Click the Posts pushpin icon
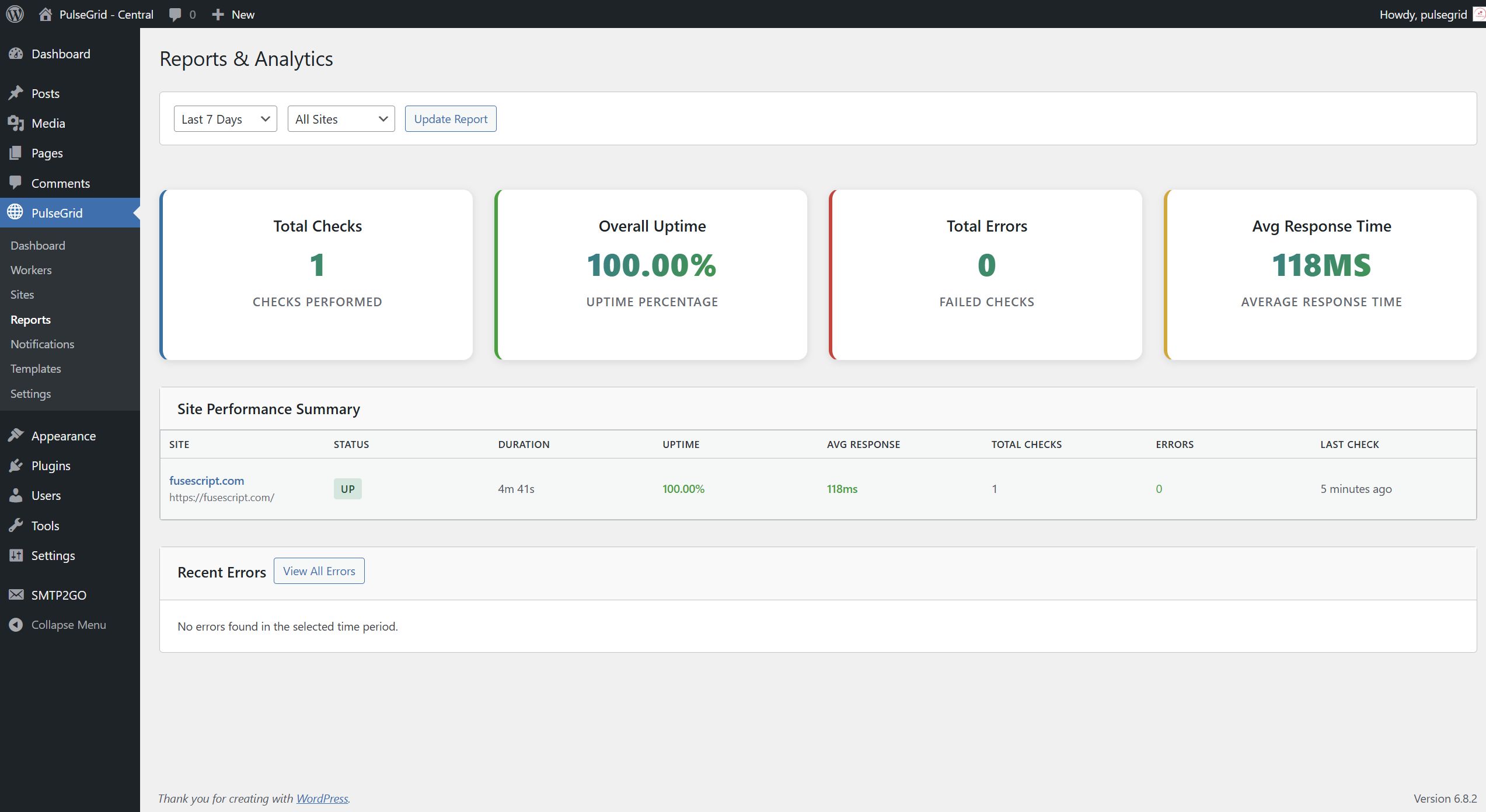 (x=16, y=93)
